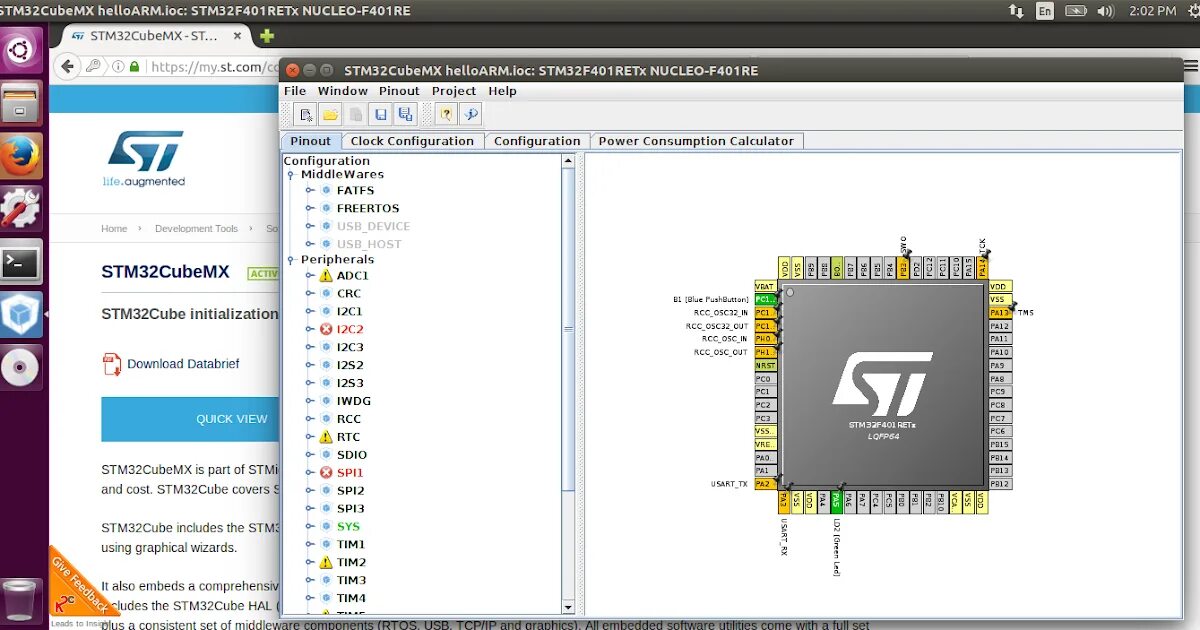1200x630 pixels.
Task: Select the PB3 pin labeled SWO
Action: point(903,267)
